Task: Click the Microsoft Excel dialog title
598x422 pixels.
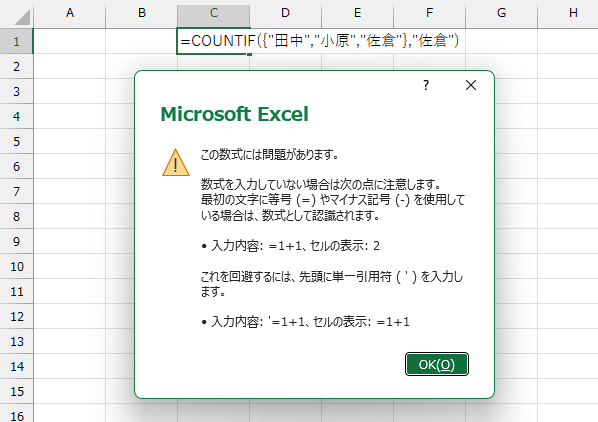Action: coord(234,114)
